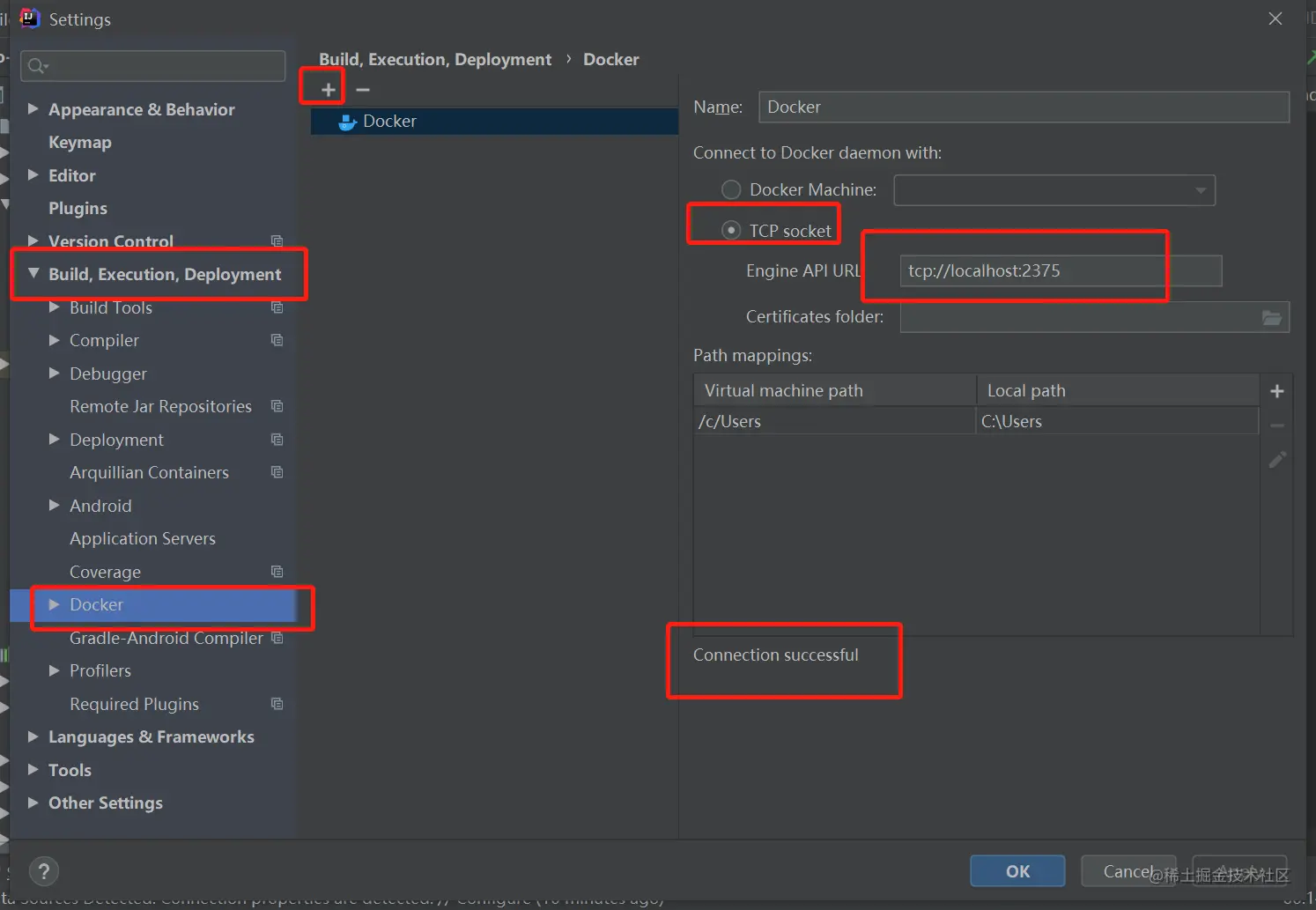The width and height of the screenshot is (1316, 910).
Task: Collapse Build, Execution, Deployment section
Action: click(x=33, y=274)
